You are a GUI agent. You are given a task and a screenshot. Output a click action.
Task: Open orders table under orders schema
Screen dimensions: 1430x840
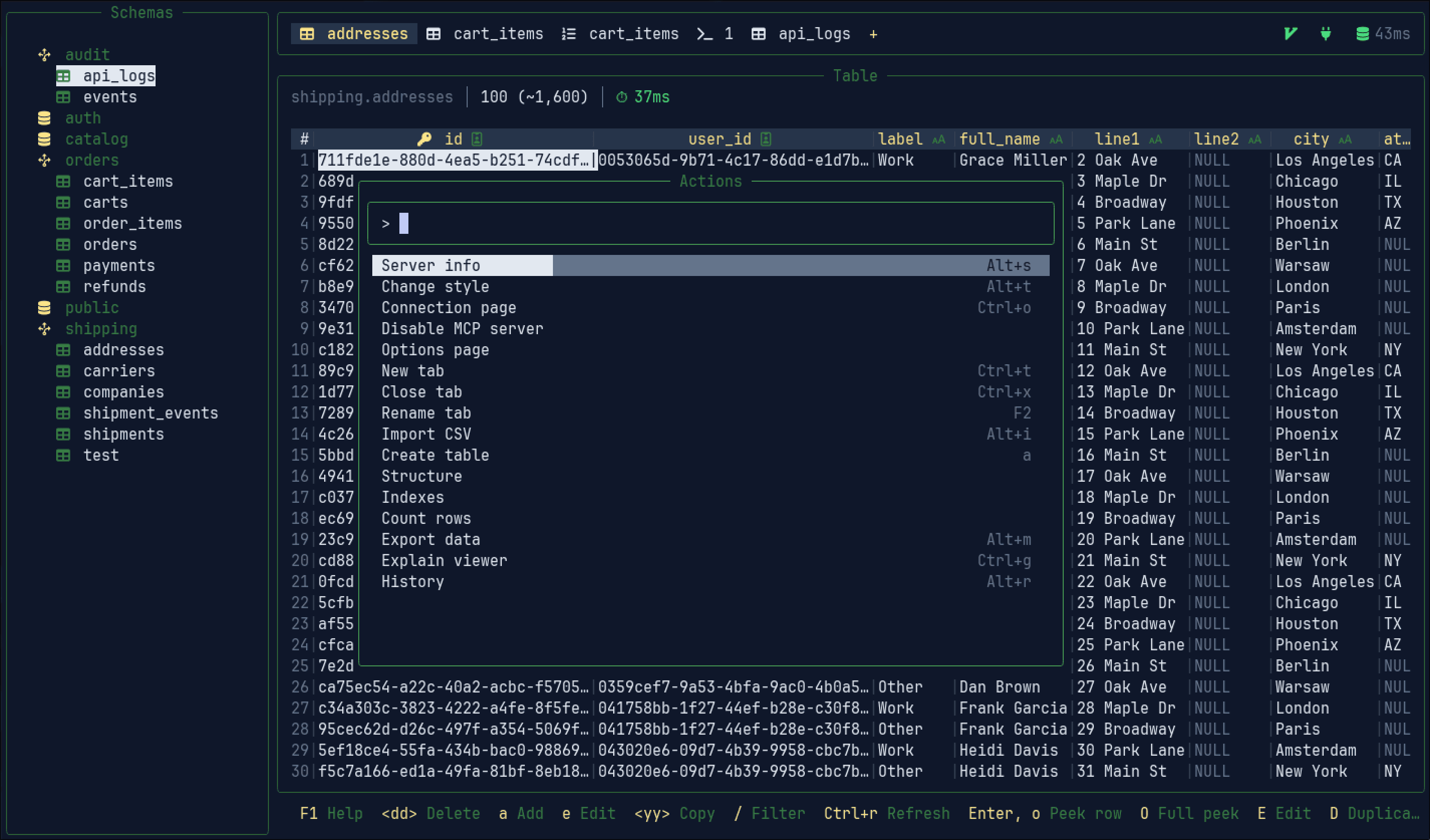click(110, 244)
